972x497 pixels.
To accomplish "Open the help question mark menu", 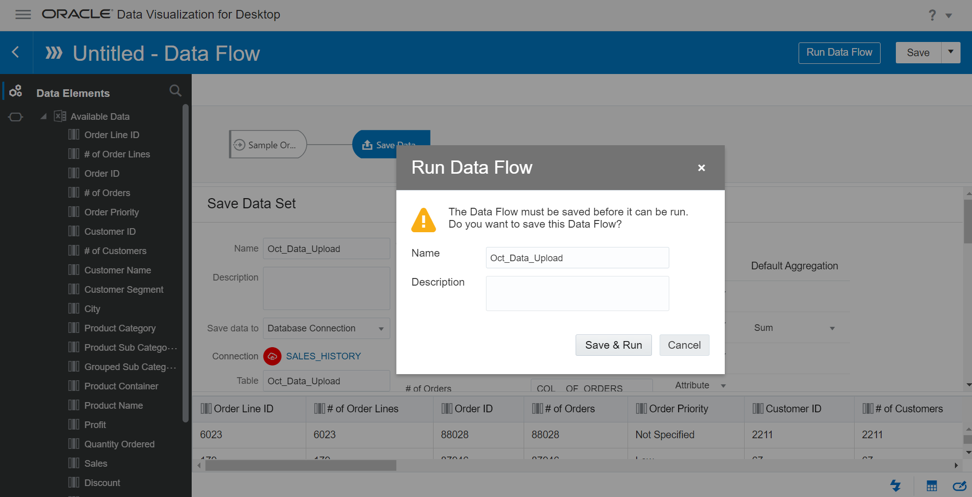I will (932, 15).
